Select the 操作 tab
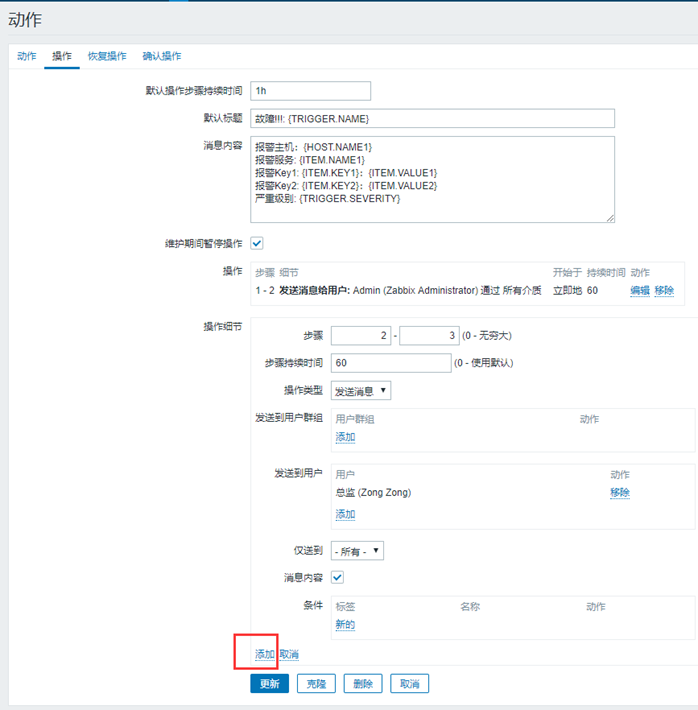This screenshot has height=710, width=698. coord(62,56)
